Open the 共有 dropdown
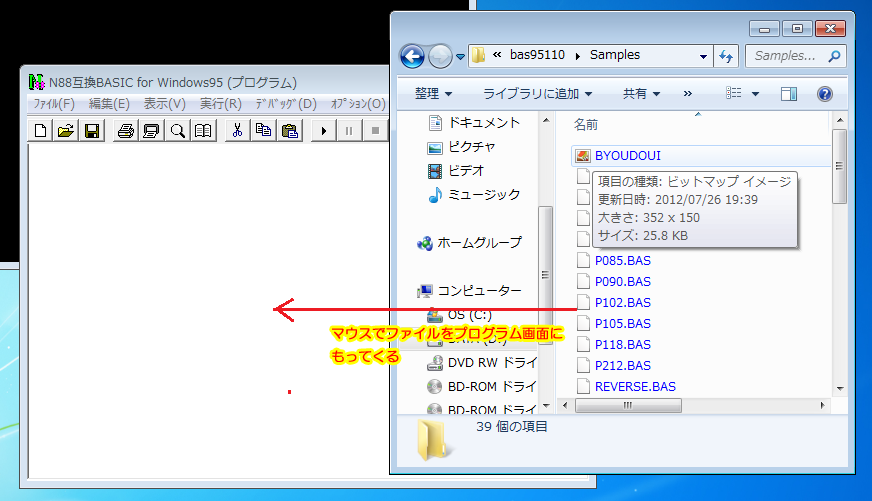 click(641, 93)
